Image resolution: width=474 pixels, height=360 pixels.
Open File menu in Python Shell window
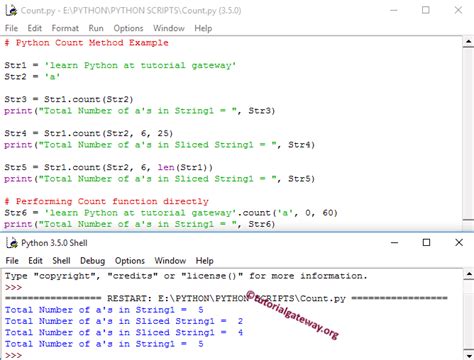tap(12, 261)
